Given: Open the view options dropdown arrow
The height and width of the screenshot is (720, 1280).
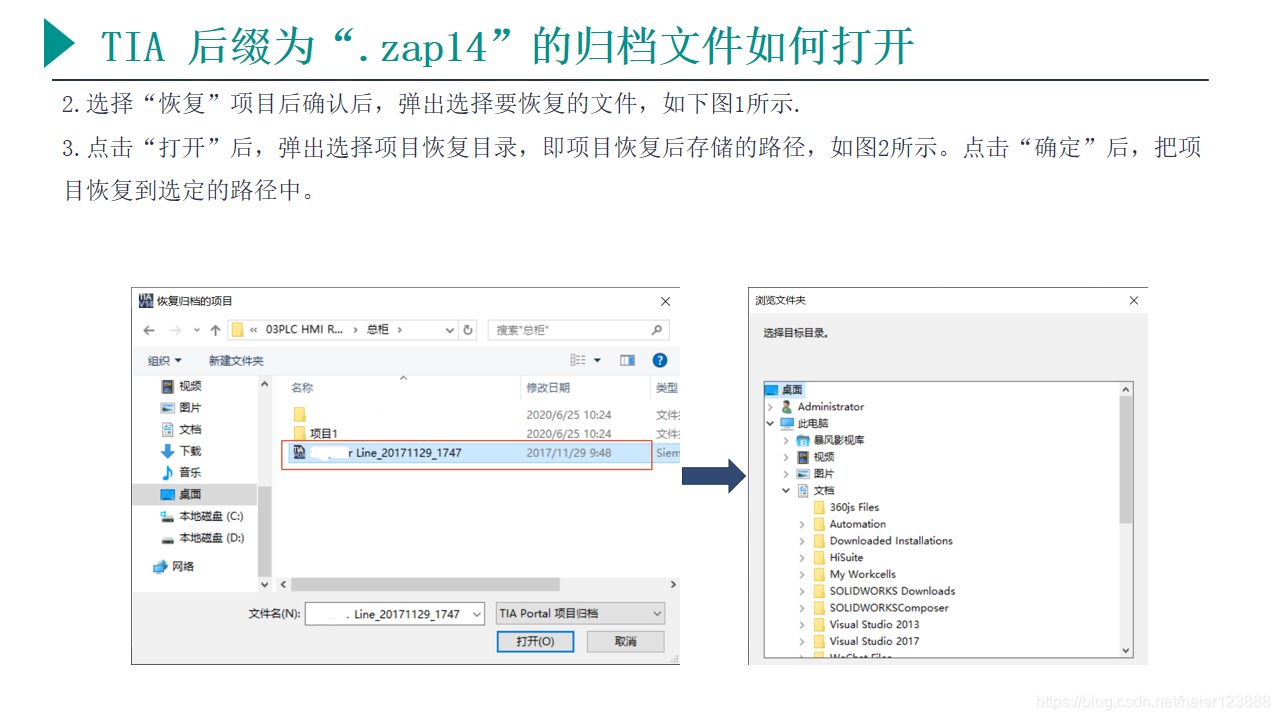Looking at the screenshot, I should pos(598,360).
